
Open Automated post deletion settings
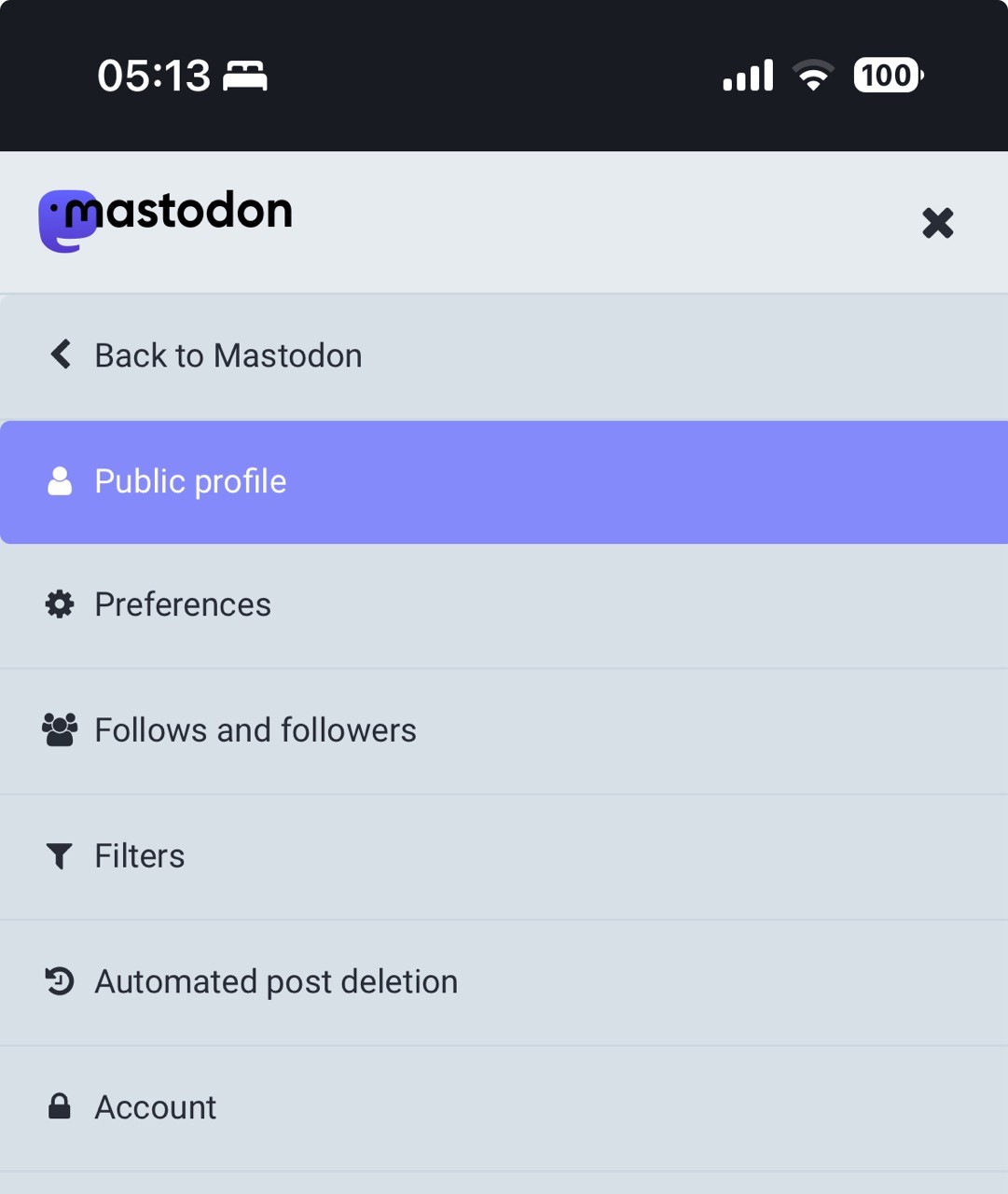click(x=276, y=981)
